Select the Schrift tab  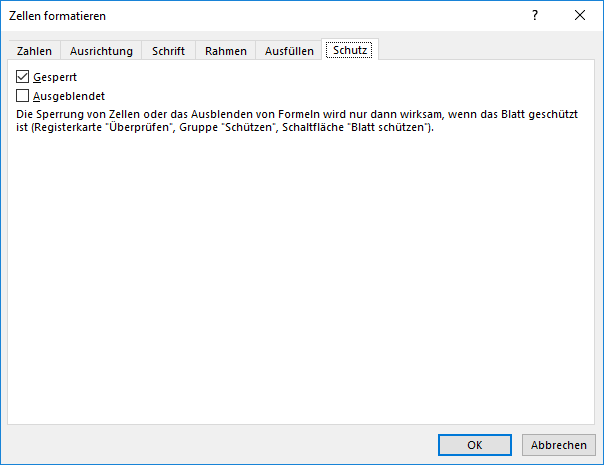click(x=168, y=51)
